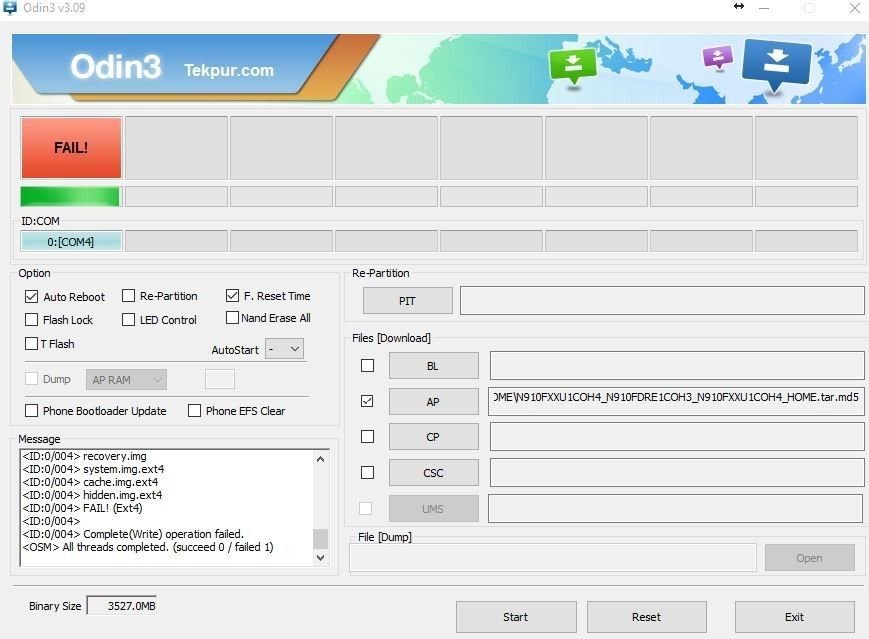Close the Odin3 window
Viewport: 869px width, 639px height.
point(855,8)
